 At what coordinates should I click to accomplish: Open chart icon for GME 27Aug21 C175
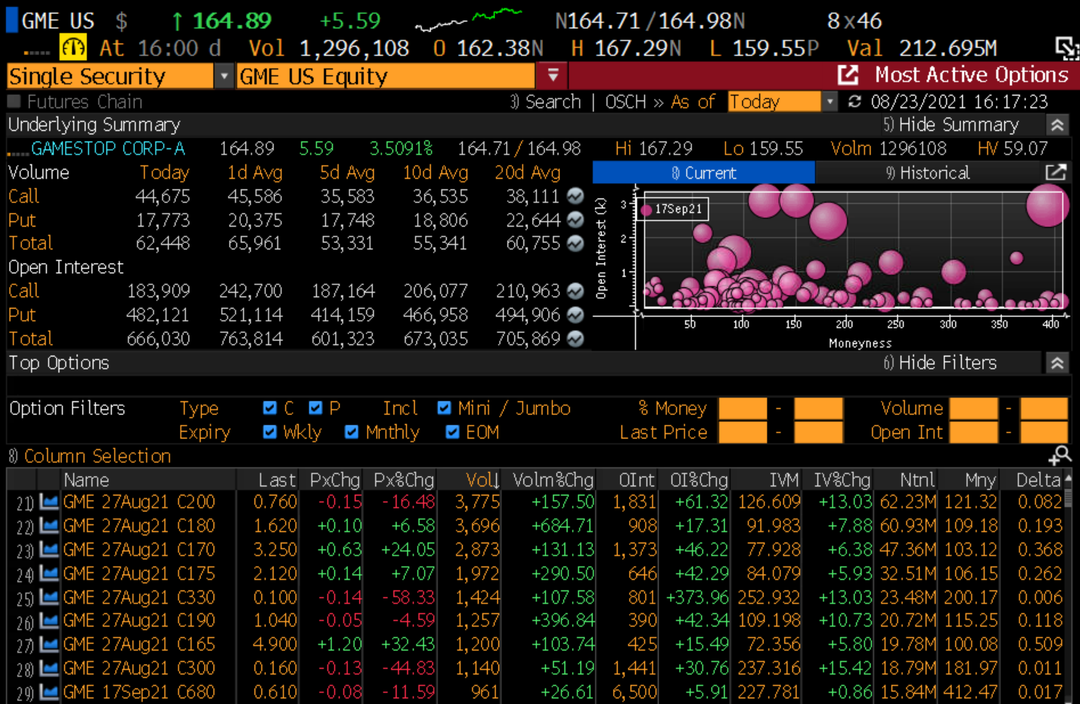pos(48,573)
